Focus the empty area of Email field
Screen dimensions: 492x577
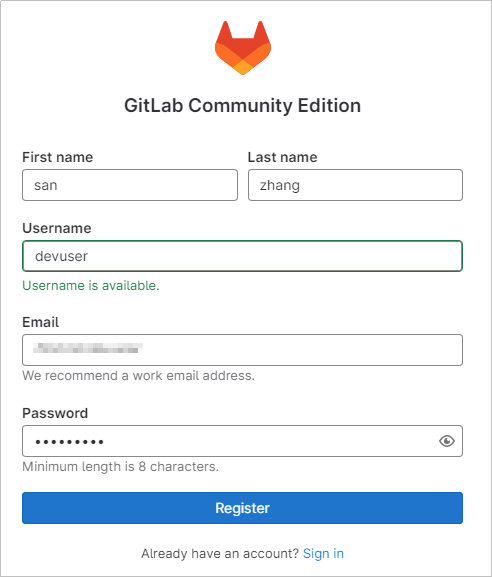pos(302,350)
